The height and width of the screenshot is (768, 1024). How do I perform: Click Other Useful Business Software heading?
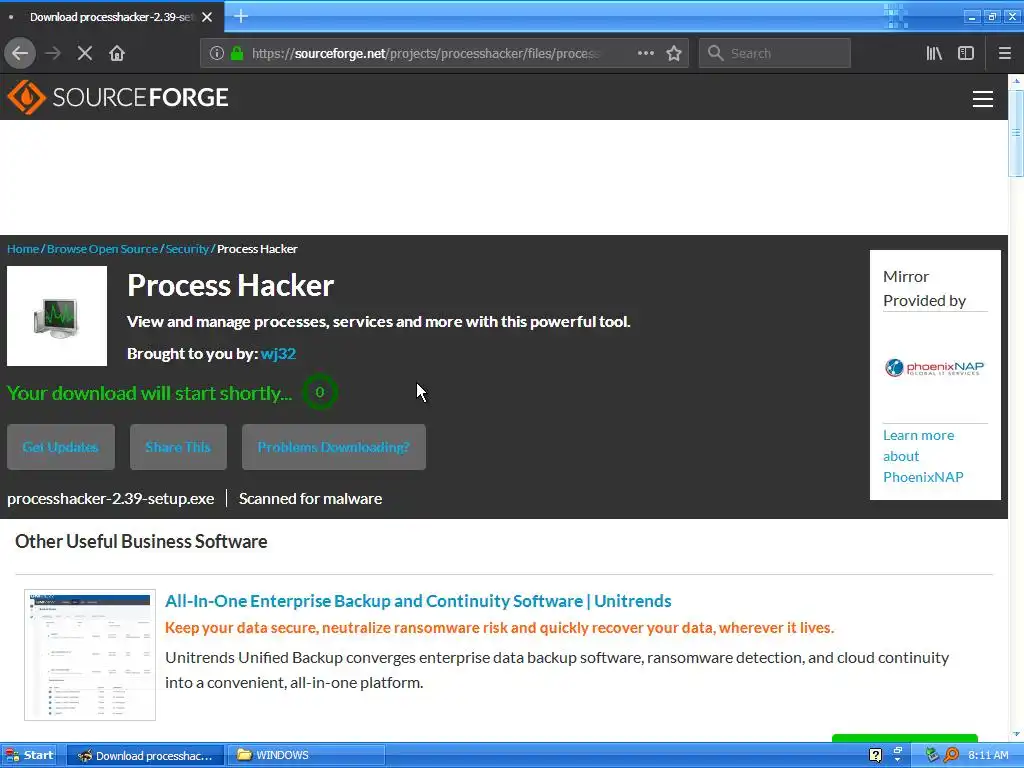coord(141,541)
